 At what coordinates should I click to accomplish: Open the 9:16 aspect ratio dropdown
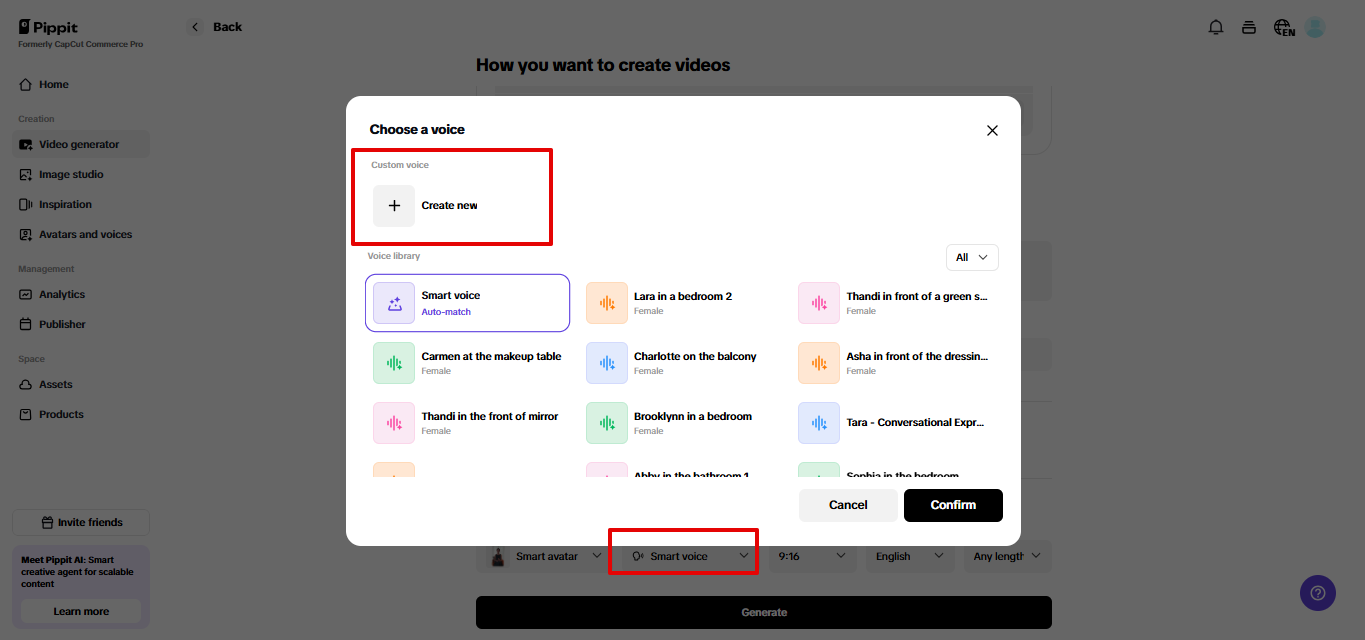(812, 556)
